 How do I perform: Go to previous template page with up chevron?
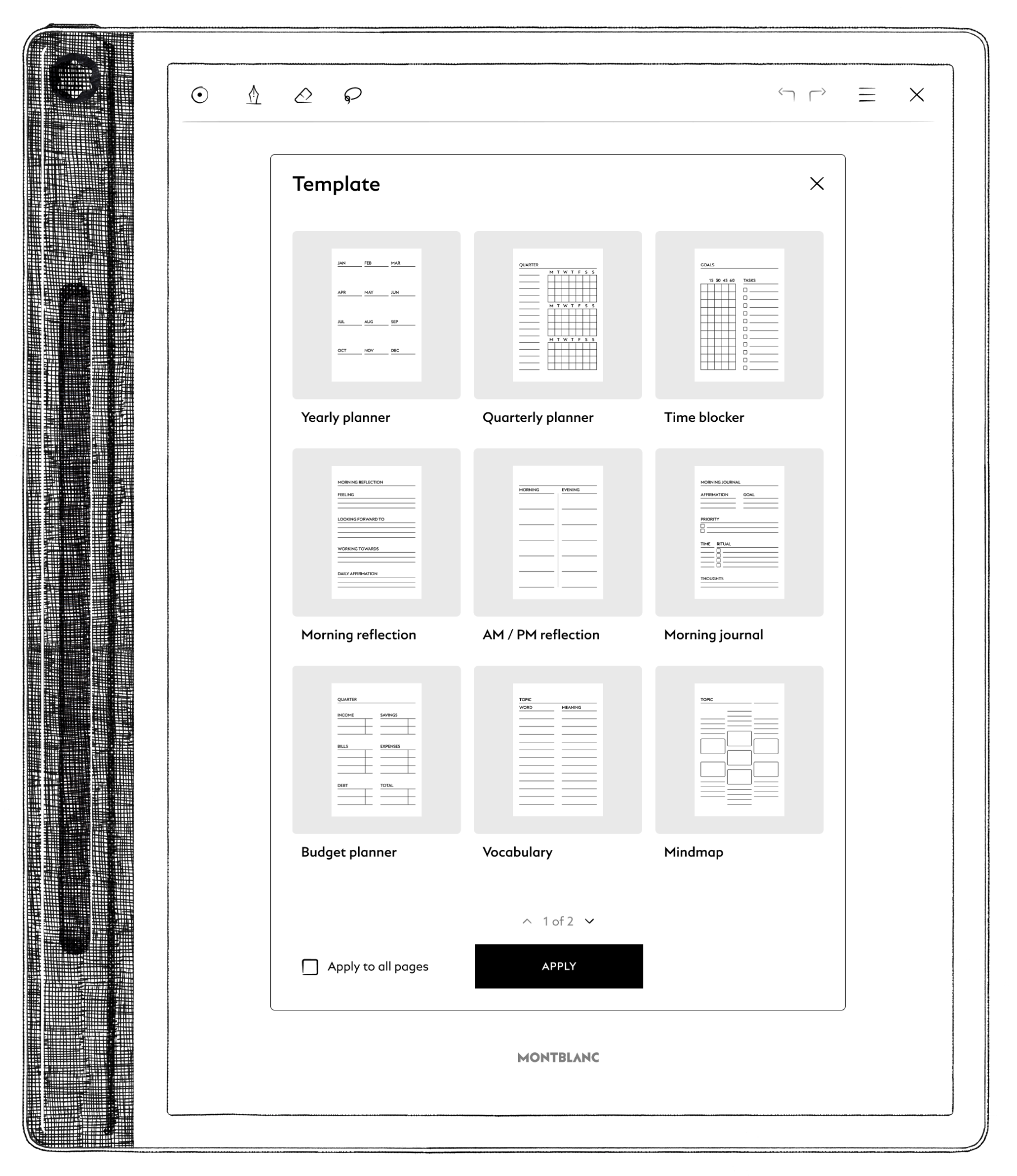[526, 921]
